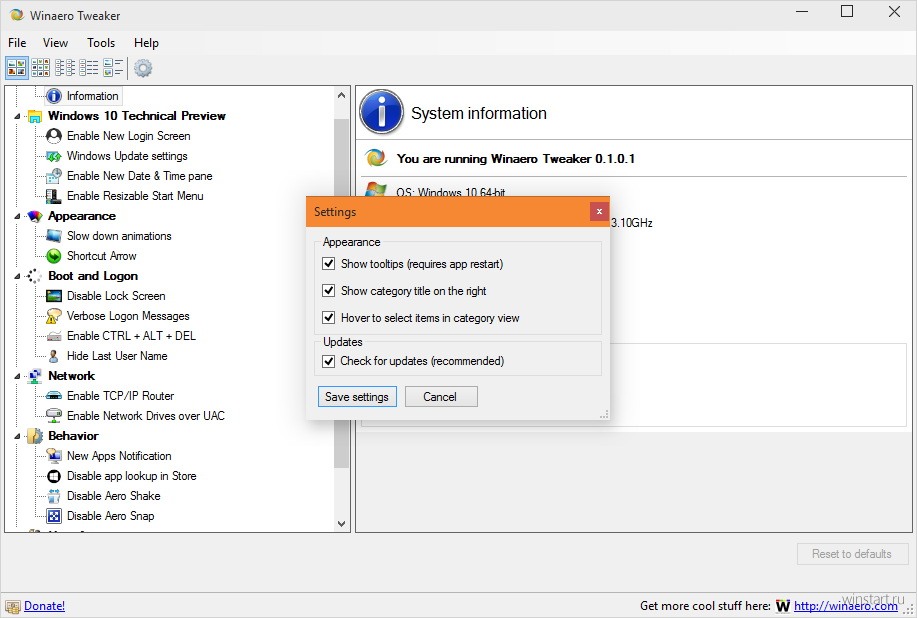Click Reset to defaults button
This screenshot has width=917, height=618.
point(852,554)
